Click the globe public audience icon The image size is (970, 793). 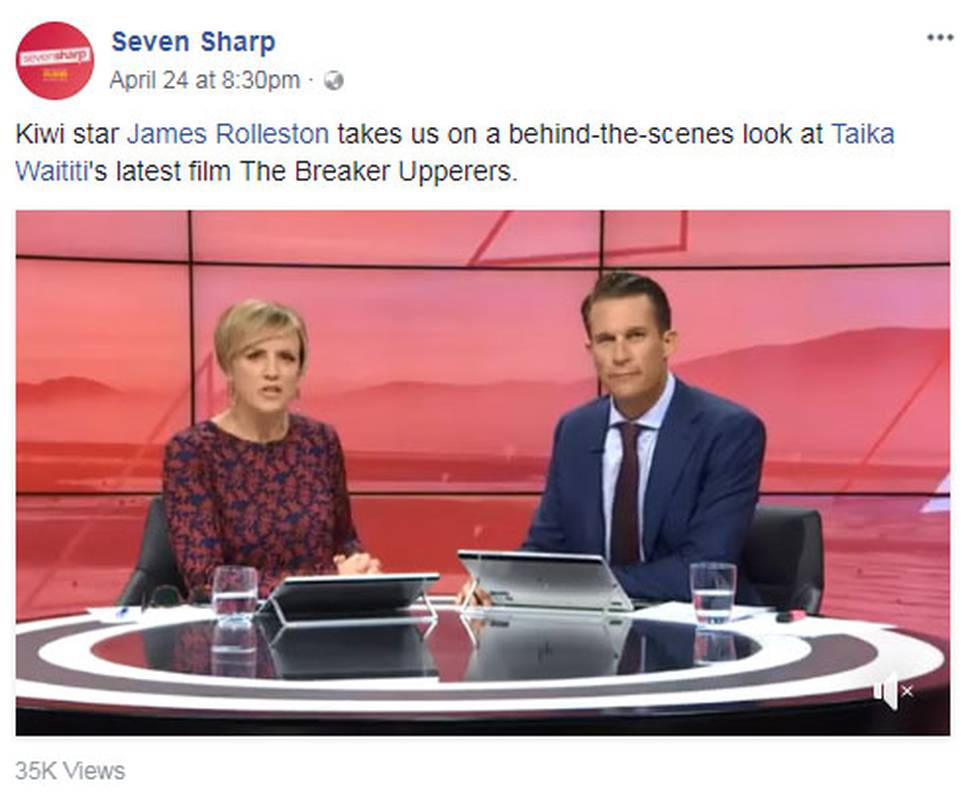[333, 80]
